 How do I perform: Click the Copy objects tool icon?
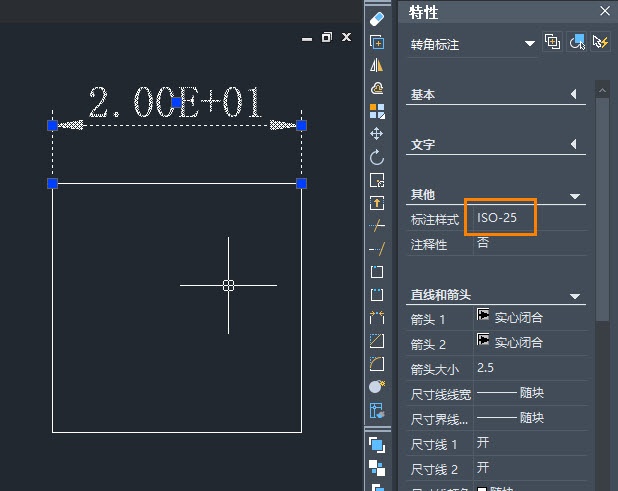(x=377, y=42)
